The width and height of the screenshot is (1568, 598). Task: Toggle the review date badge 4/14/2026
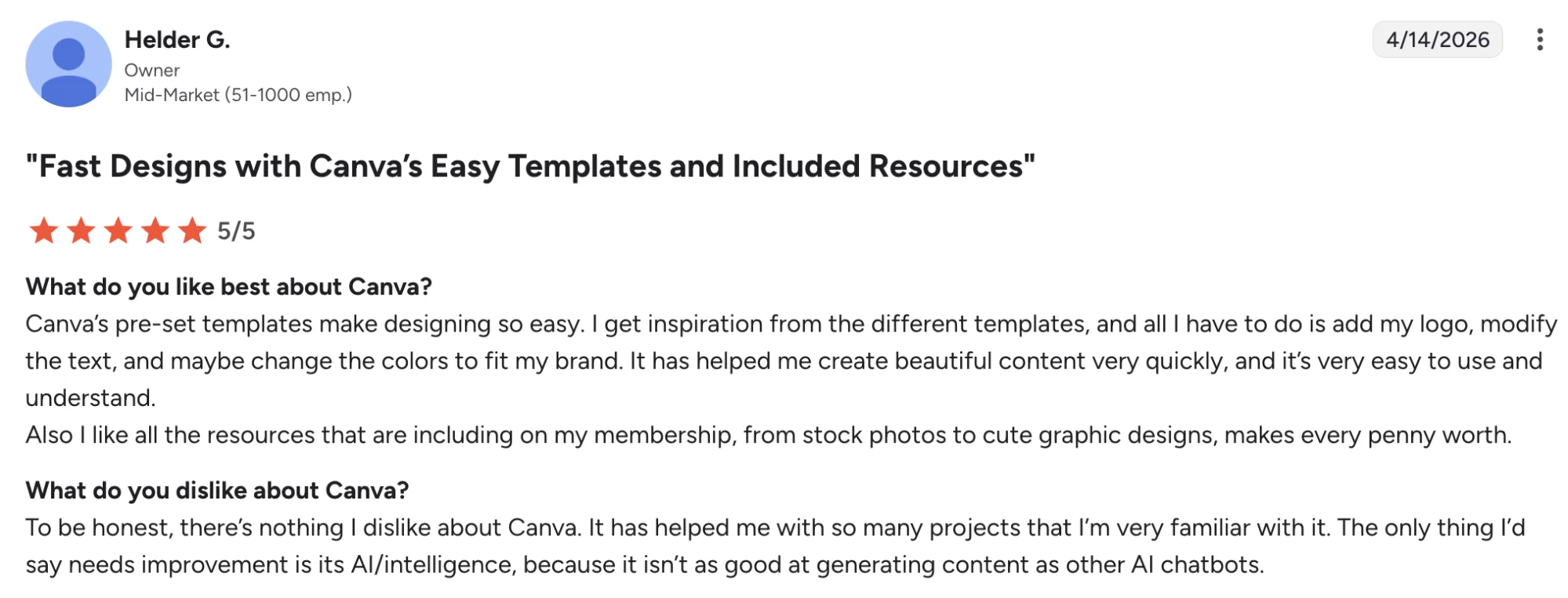tap(1438, 41)
